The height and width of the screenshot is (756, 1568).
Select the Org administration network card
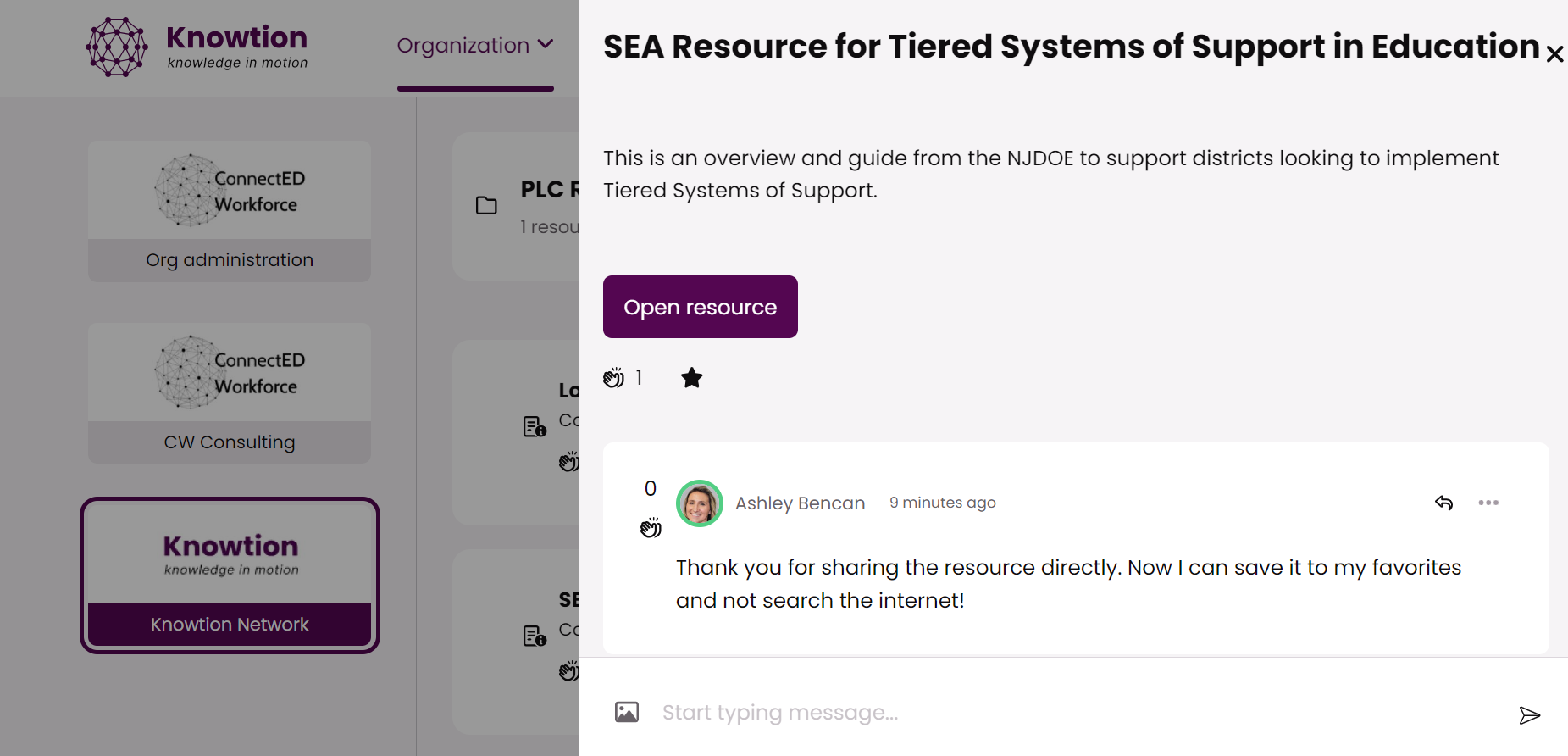click(230, 211)
